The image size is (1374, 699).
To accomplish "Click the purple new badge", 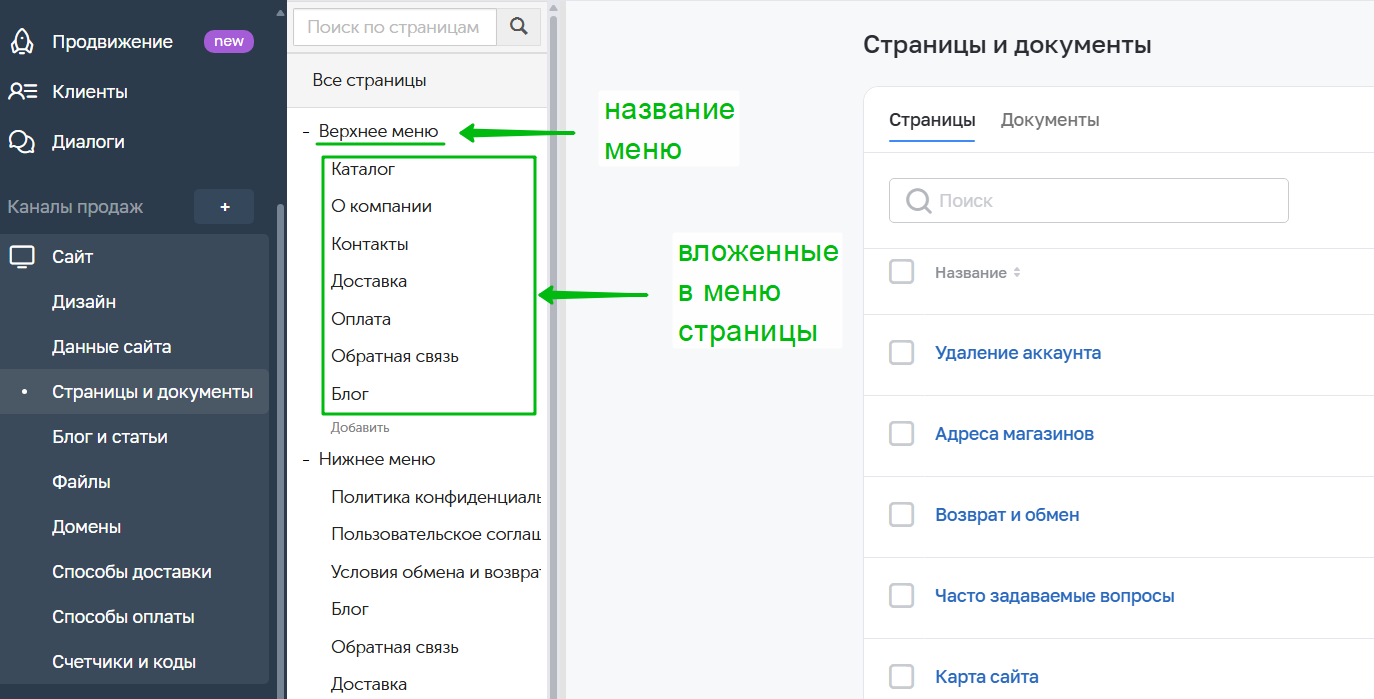I will (x=229, y=42).
